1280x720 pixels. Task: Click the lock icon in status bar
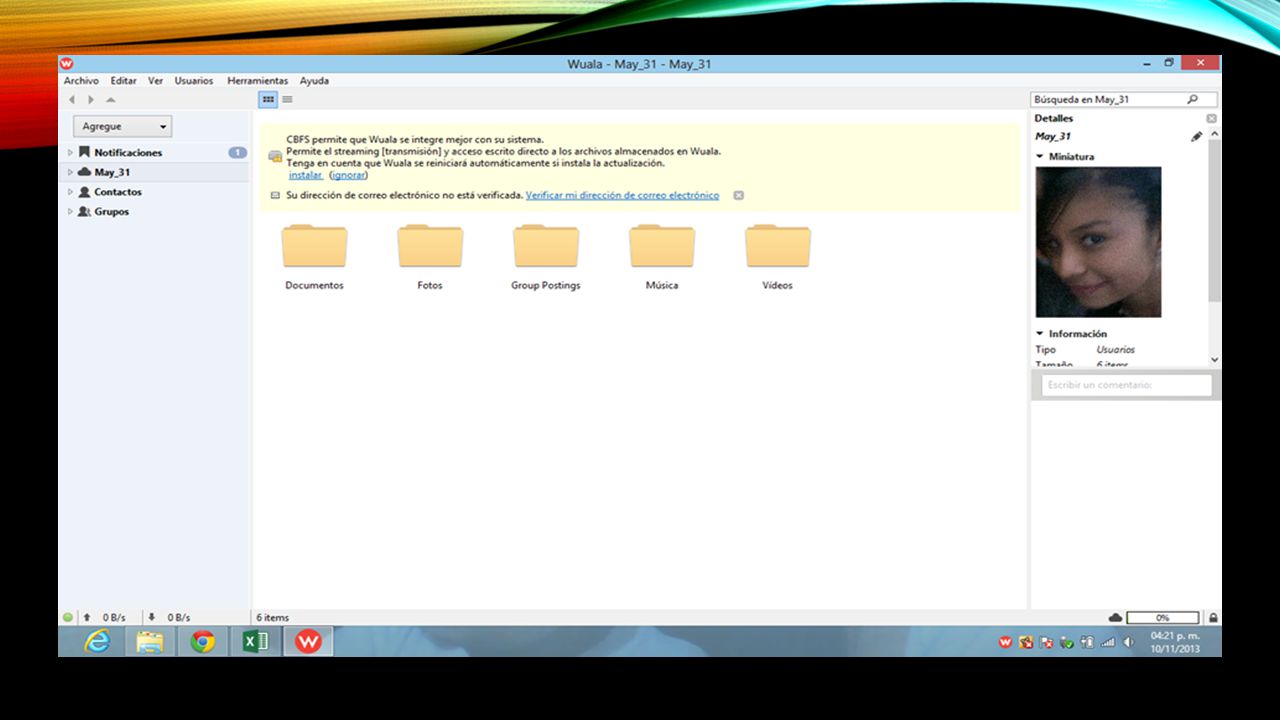click(1213, 618)
